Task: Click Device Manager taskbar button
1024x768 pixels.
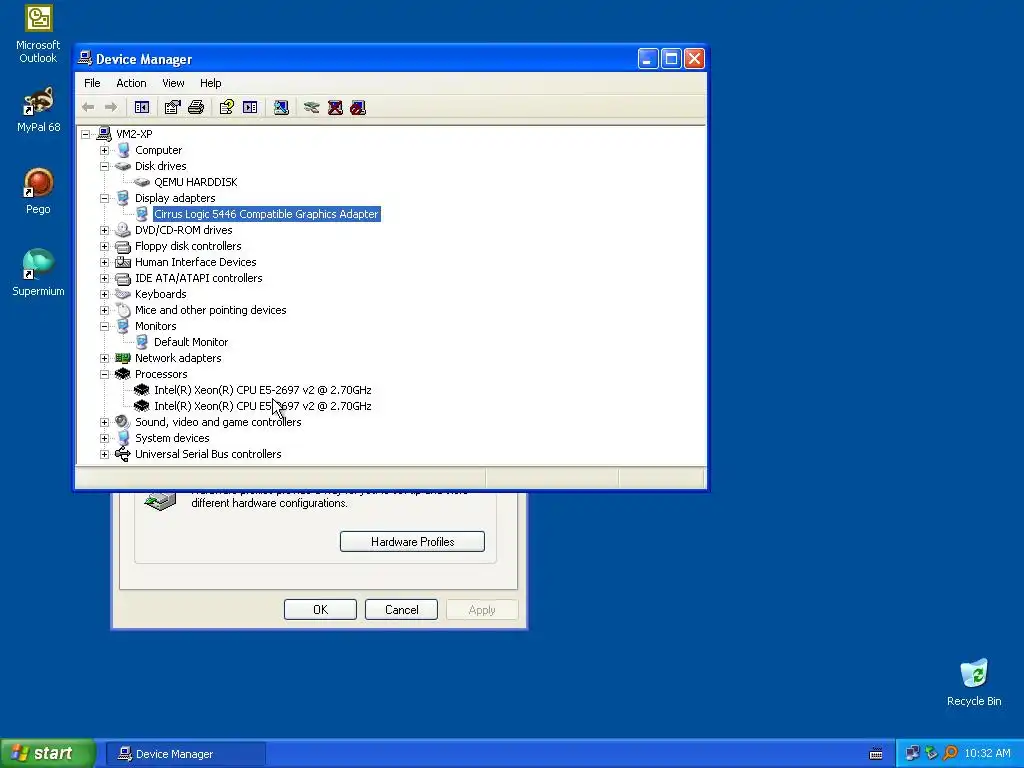Action: point(185,754)
